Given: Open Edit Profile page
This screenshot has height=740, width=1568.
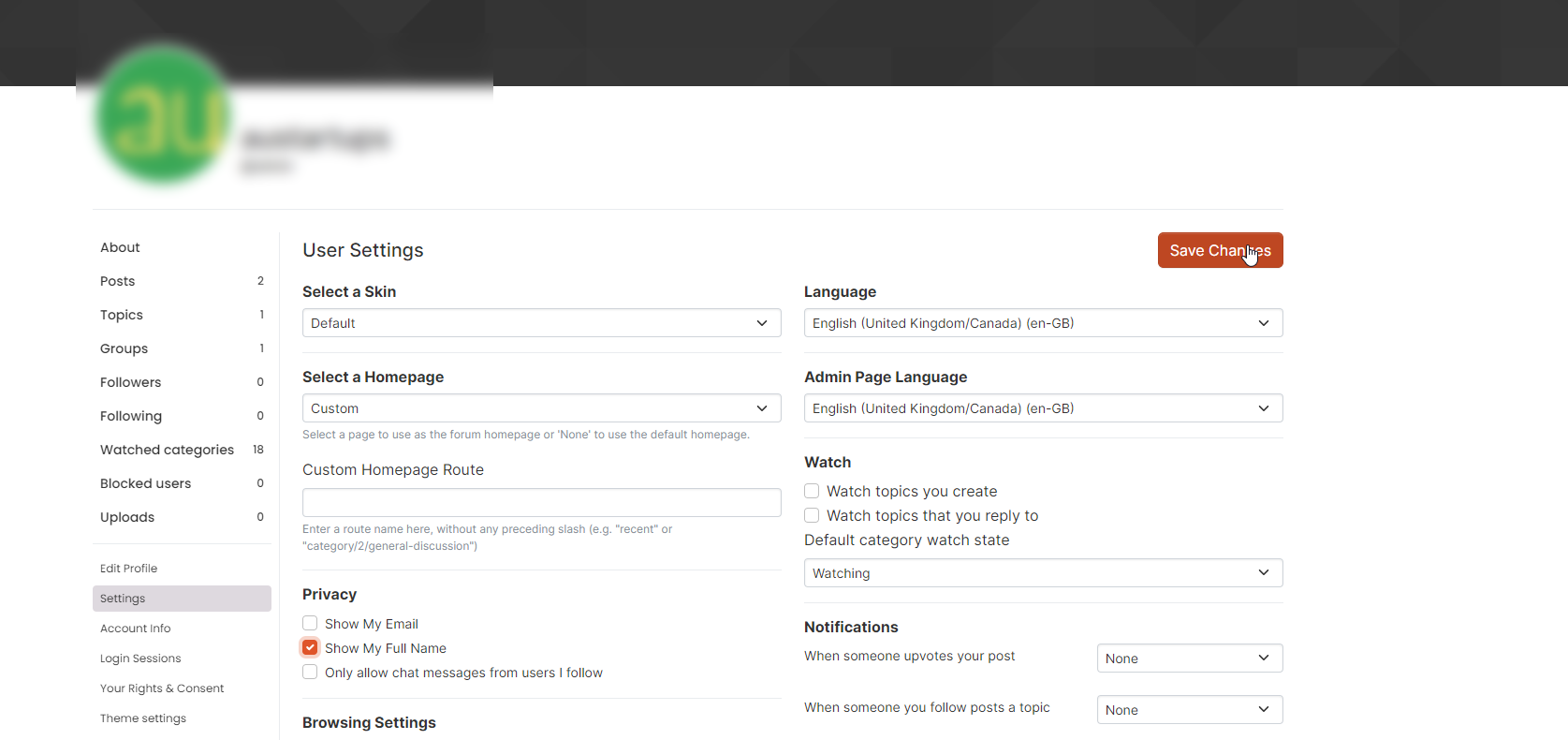Looking at the screenshot, I should 129,569.
